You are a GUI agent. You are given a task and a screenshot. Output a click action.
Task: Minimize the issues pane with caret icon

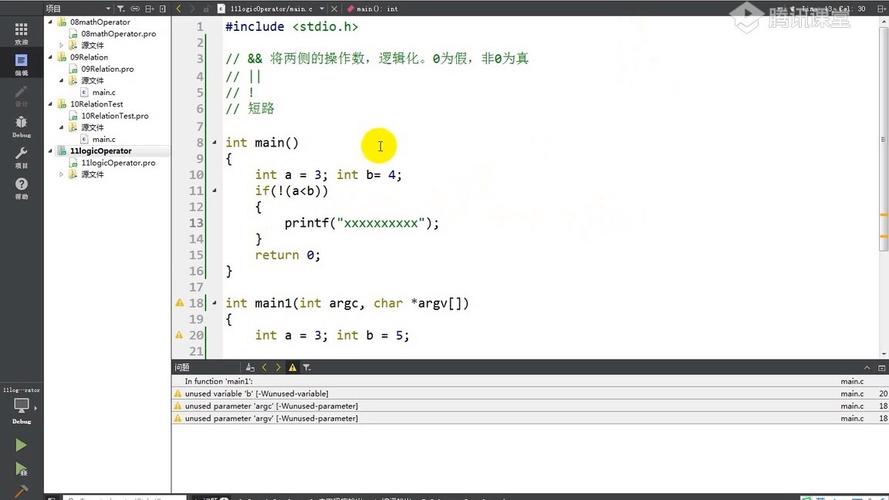(x=867, y=367)
